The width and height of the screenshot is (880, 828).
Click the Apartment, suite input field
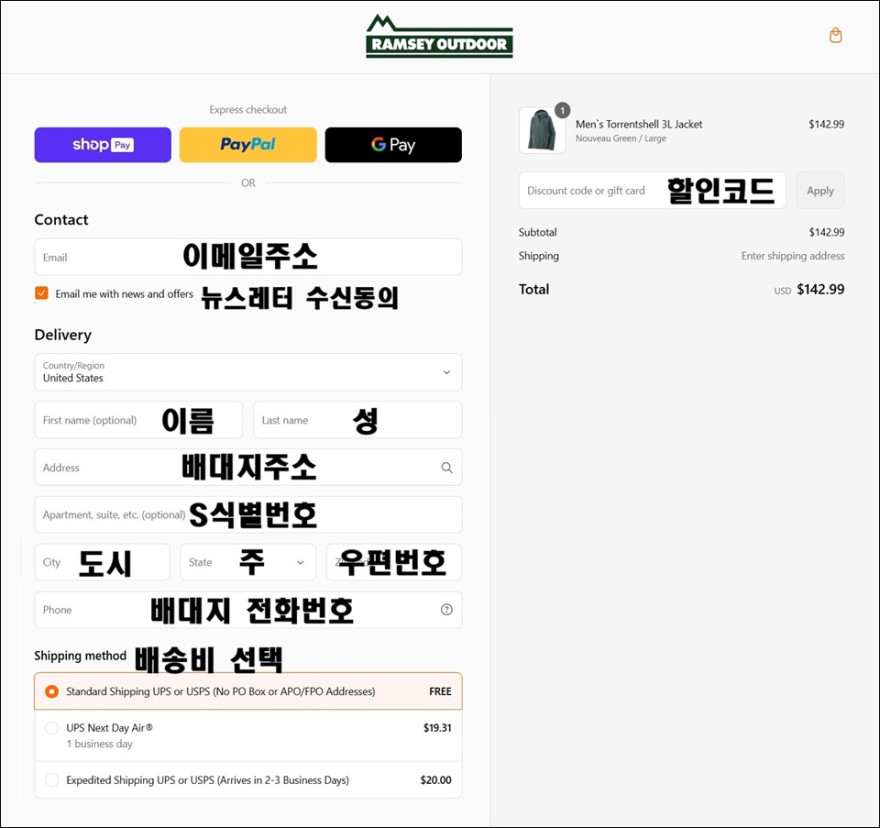(248, 515)
